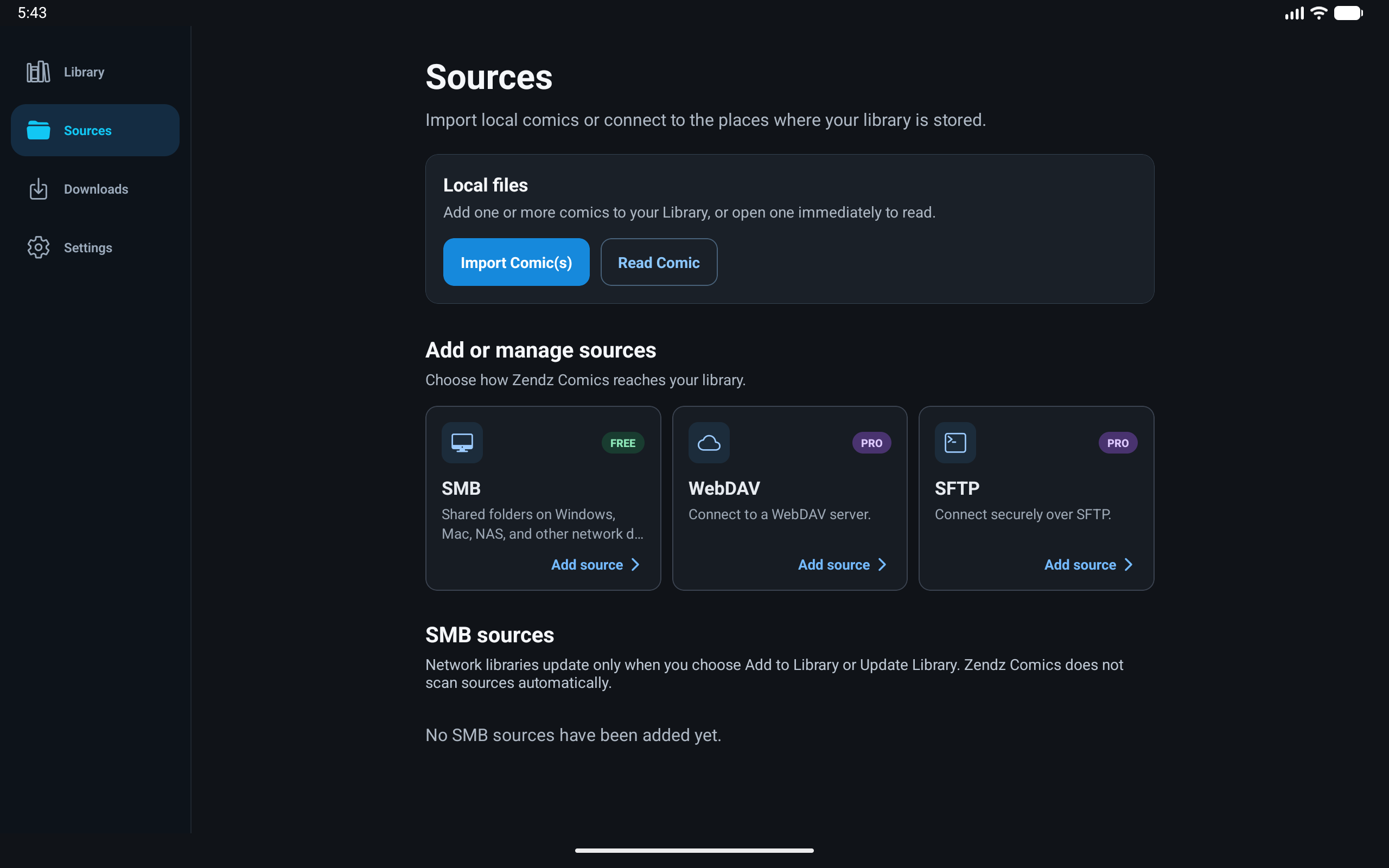Click the PRO badge on WebDAV card
The image size is (1389, 868).
coord(871,443)
